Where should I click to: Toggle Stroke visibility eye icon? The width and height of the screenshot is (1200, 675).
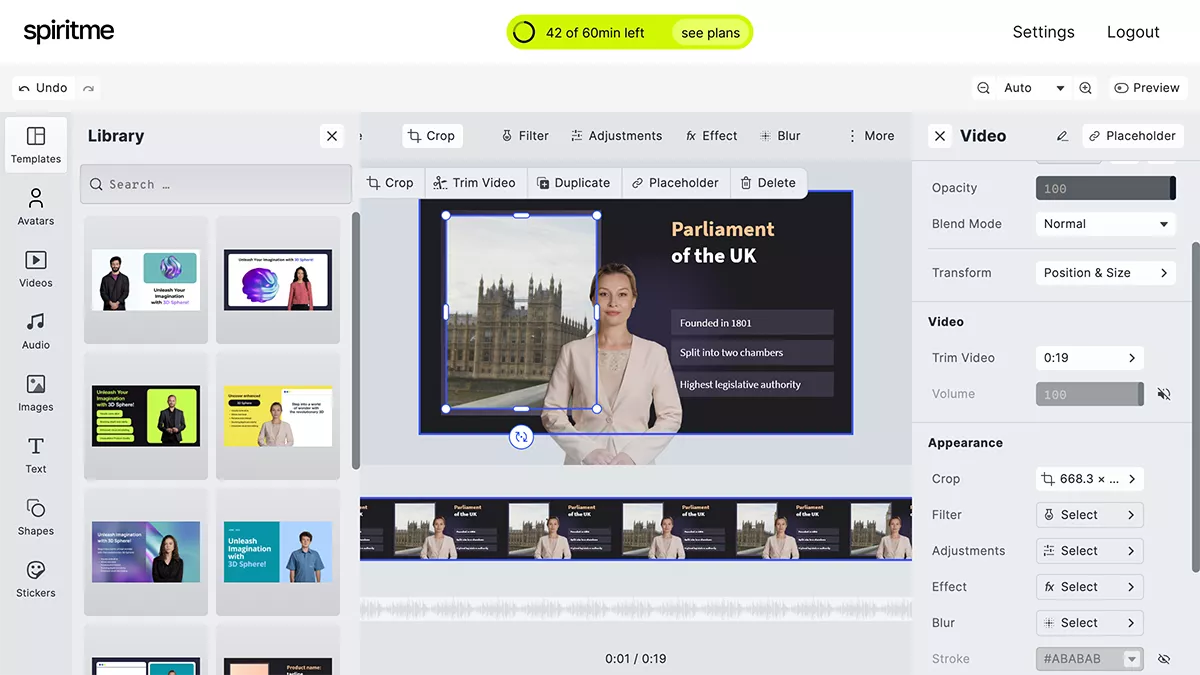[x=1163, y=659]
